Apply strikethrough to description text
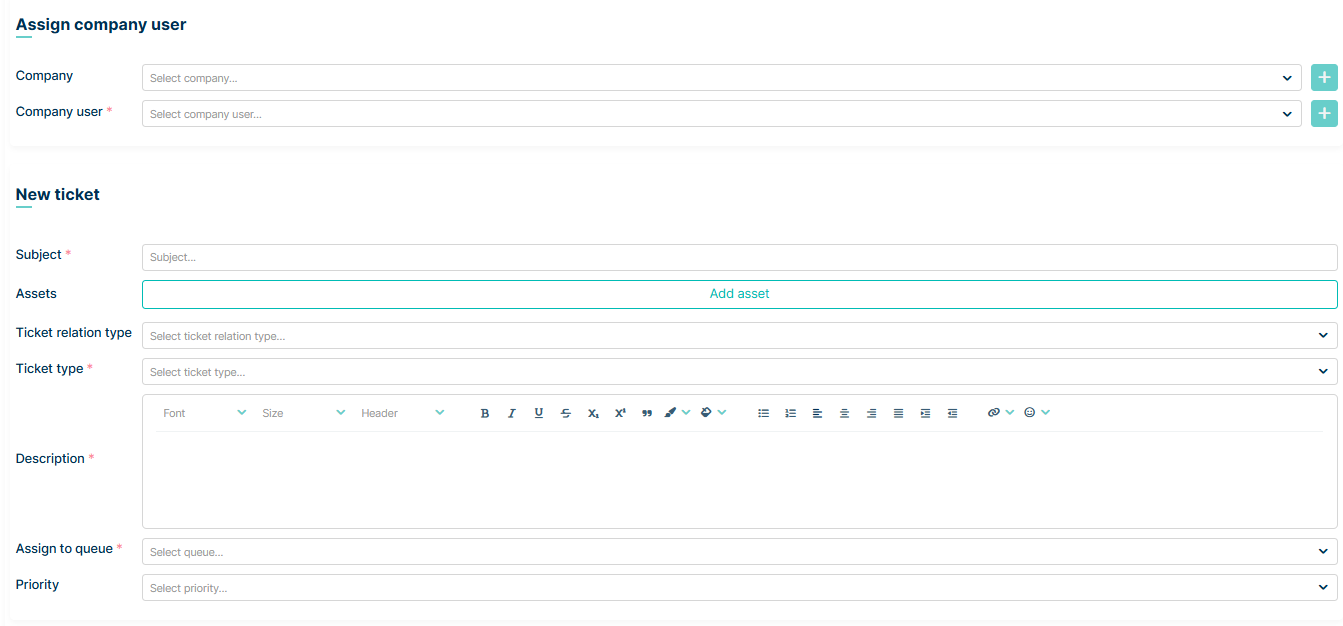 (566, 413)
